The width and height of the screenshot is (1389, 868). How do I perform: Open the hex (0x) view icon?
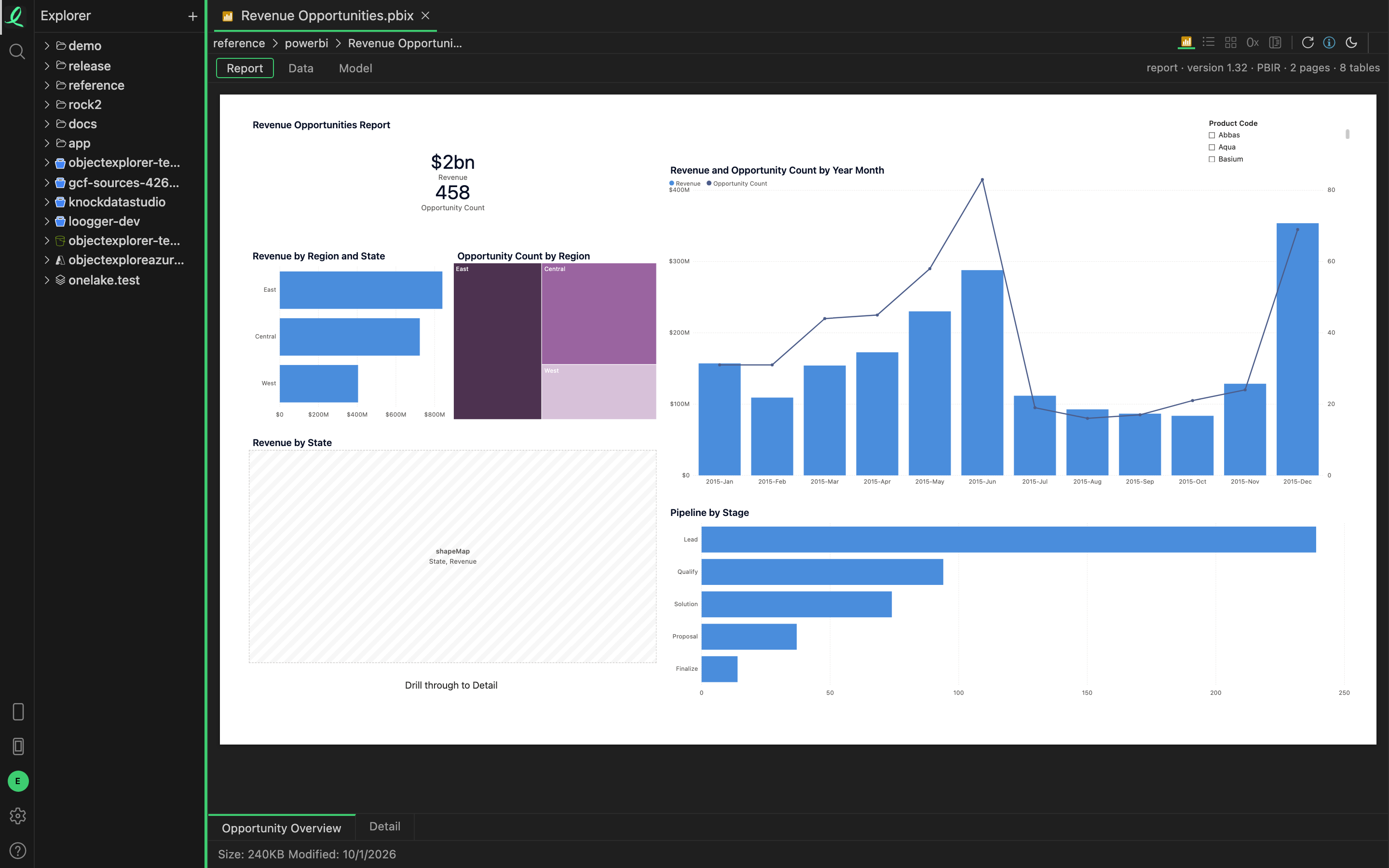tap(1253, 42)
